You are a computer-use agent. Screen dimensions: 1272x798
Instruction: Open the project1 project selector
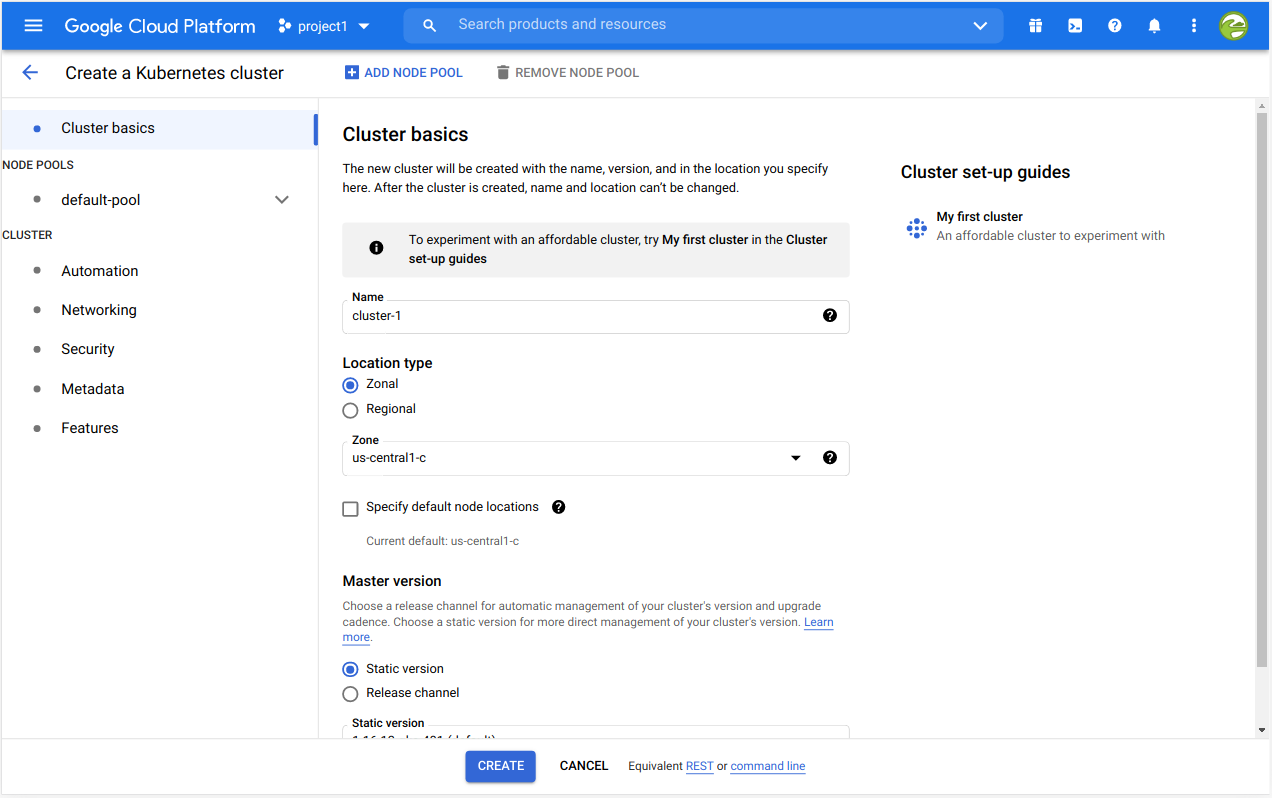(x=324, y=26)
